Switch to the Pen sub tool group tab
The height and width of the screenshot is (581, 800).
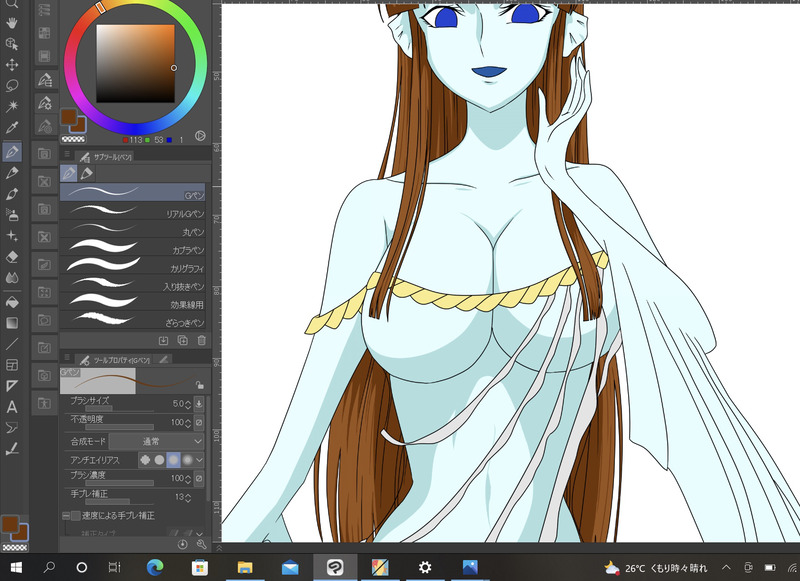point(69,173)
